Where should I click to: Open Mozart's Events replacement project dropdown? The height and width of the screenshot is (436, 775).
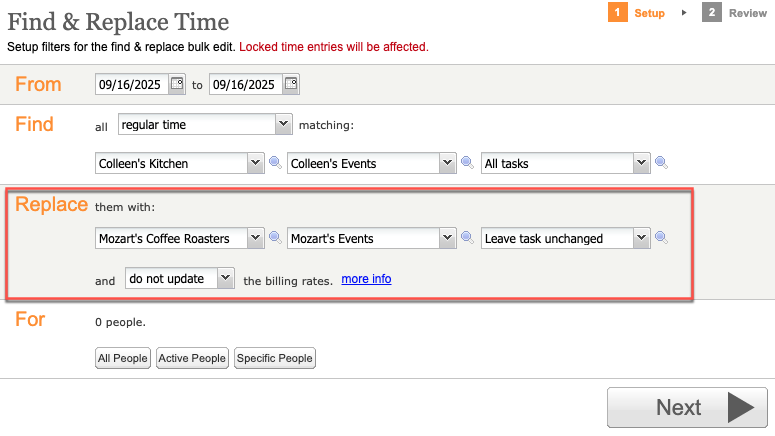[x=372, y=238]
